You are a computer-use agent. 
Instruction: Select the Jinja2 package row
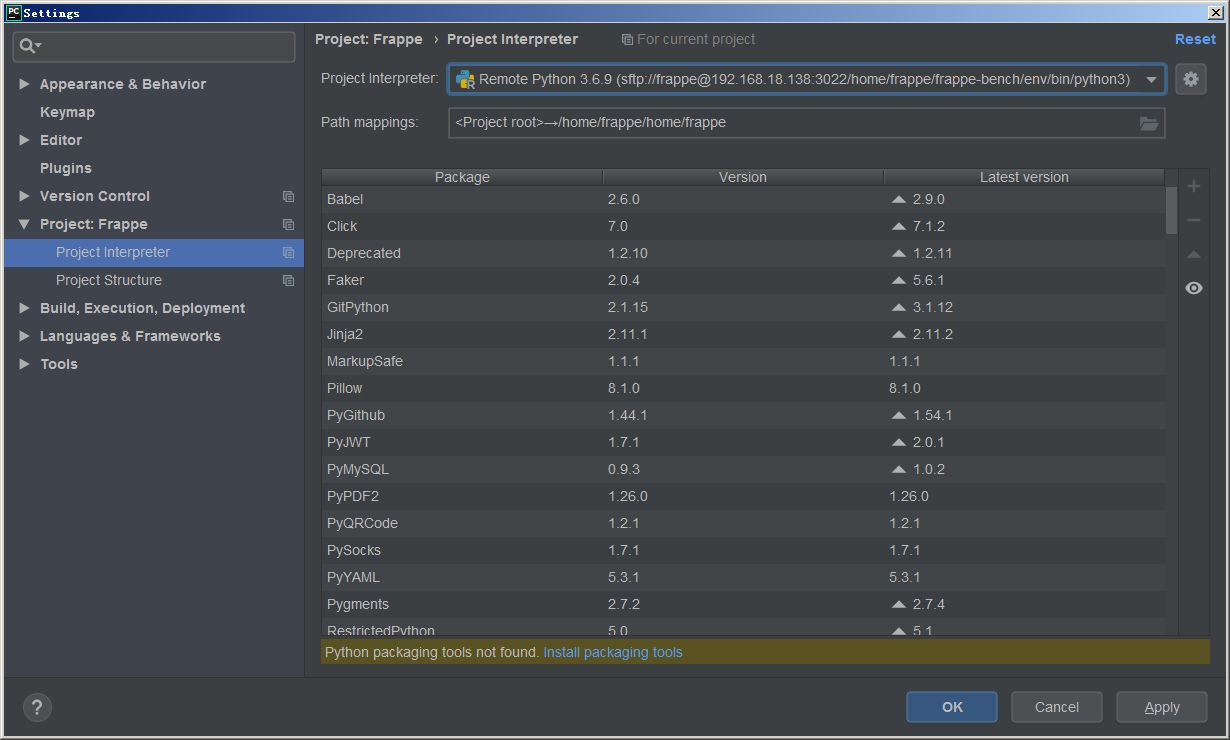743,334
